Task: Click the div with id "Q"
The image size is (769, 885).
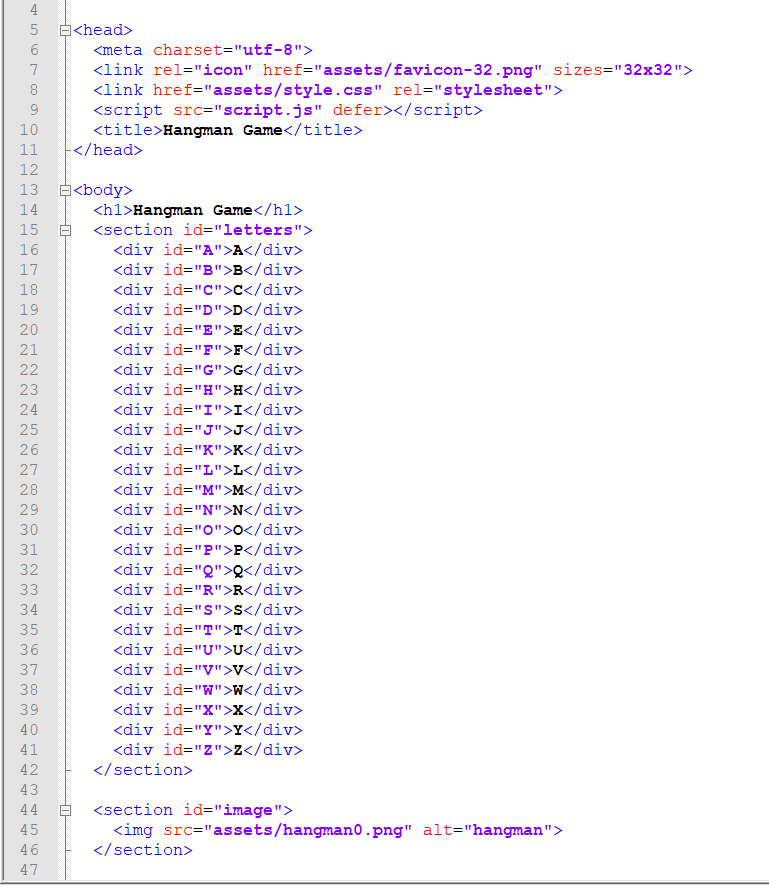Action: [208, 571]
